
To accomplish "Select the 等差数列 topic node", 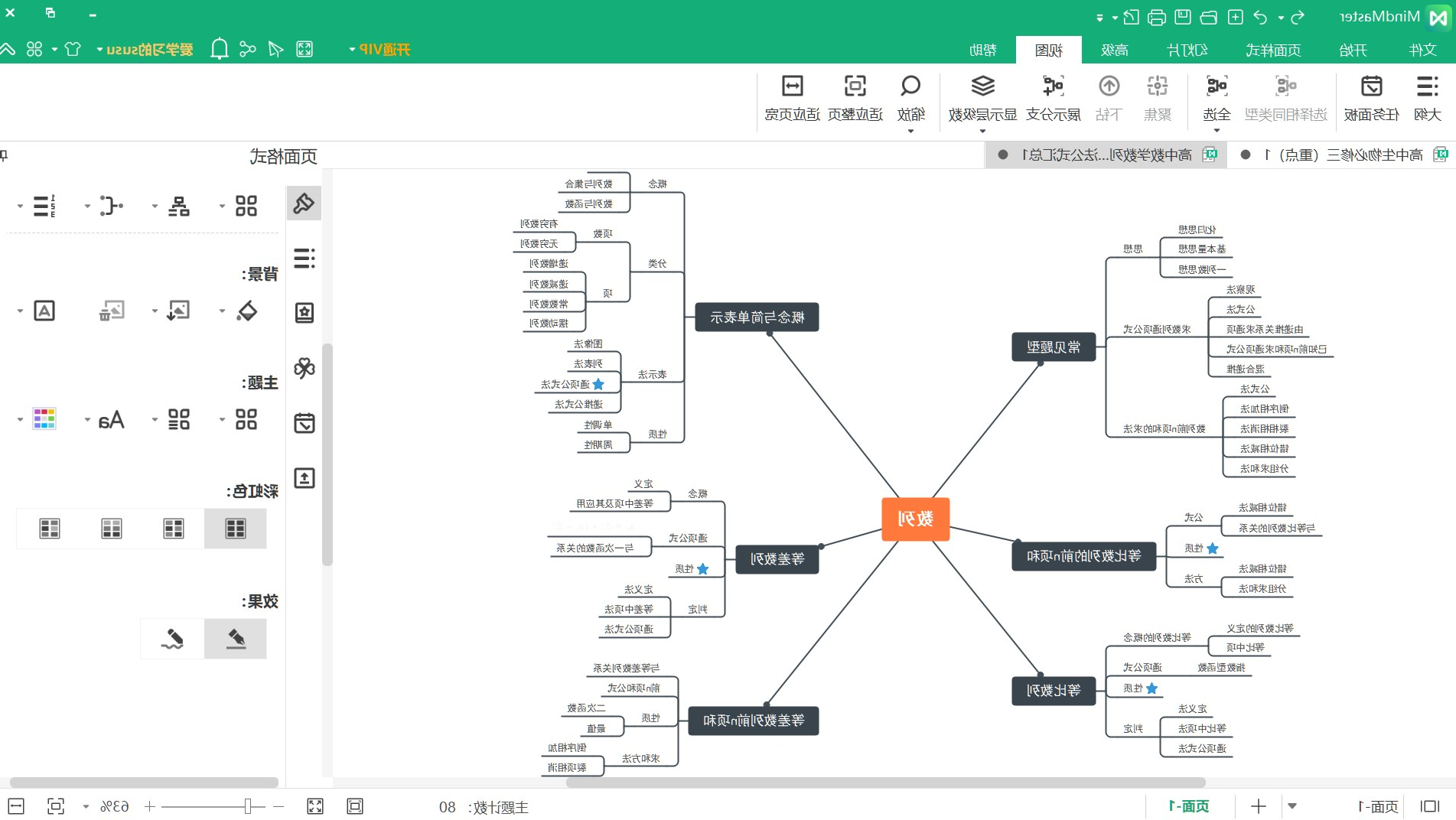I will [777, 559].
